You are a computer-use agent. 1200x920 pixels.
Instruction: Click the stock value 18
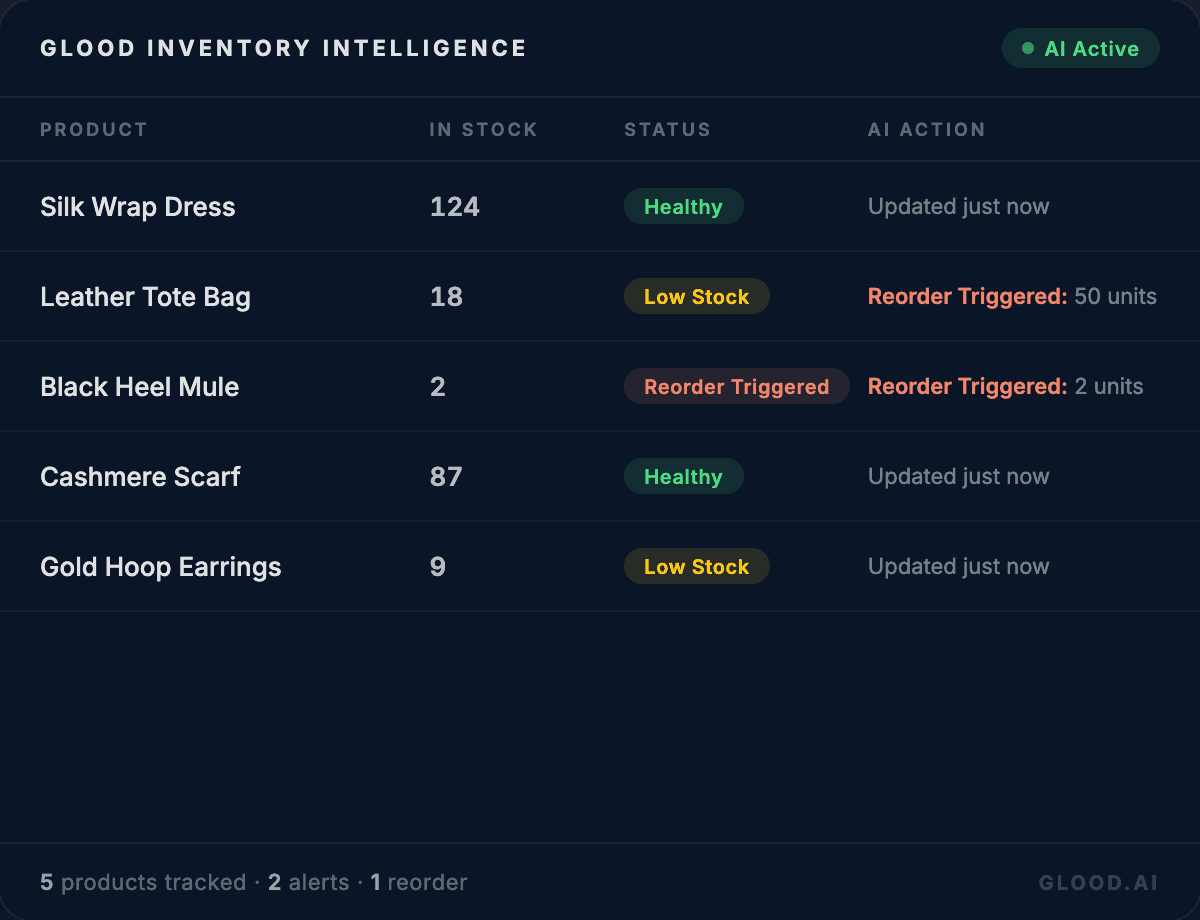coord(446,297)
